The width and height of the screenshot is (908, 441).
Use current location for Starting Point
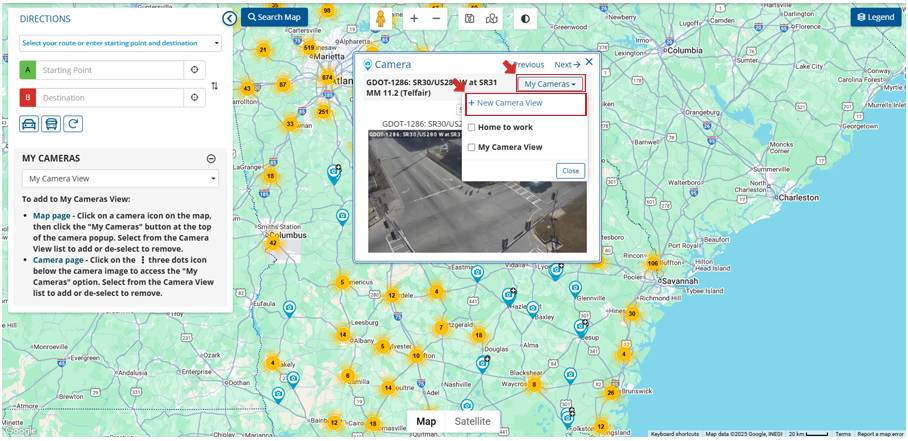point(196,70)
